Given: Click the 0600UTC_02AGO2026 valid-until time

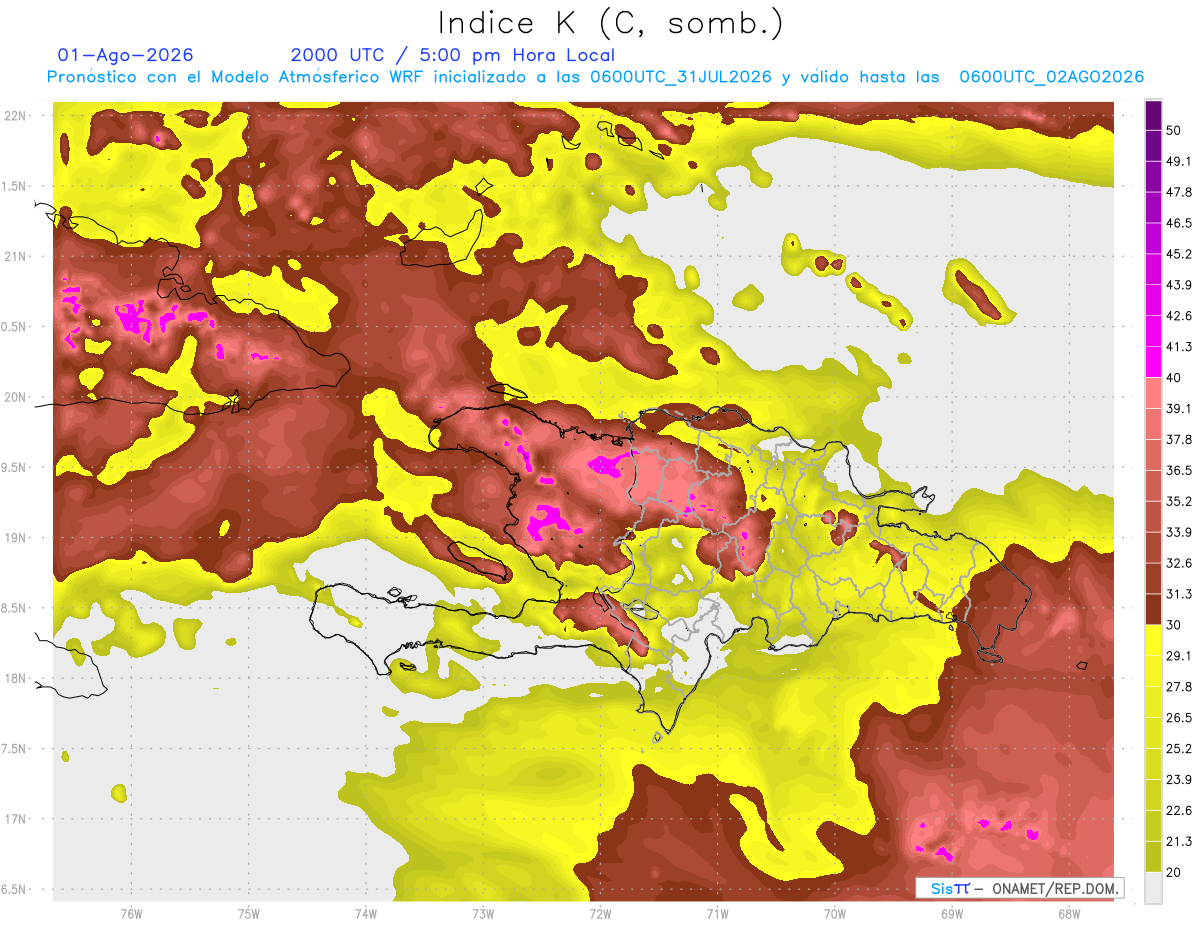Looking at the screenshot, I should [x=1051, y=77].
